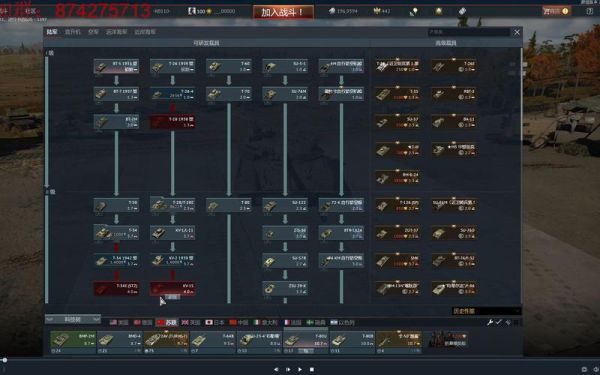This screenshot has height=375, width=600.
Task: Click the red 加入战斗 (join battle) button
Action: pos(283,12)
